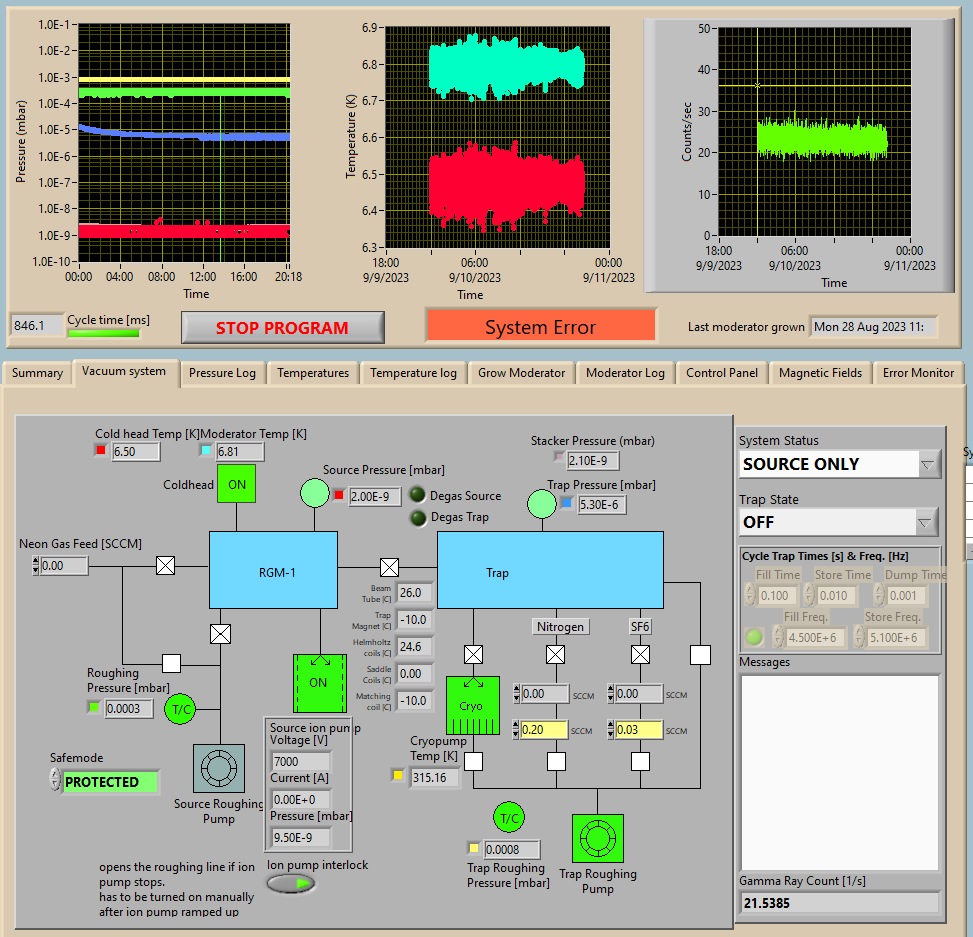Image resolution: width=973 pixels, height=937 pixels.
Task: Click the Neon Gas Feed valve icon
Action: (166, 566)
